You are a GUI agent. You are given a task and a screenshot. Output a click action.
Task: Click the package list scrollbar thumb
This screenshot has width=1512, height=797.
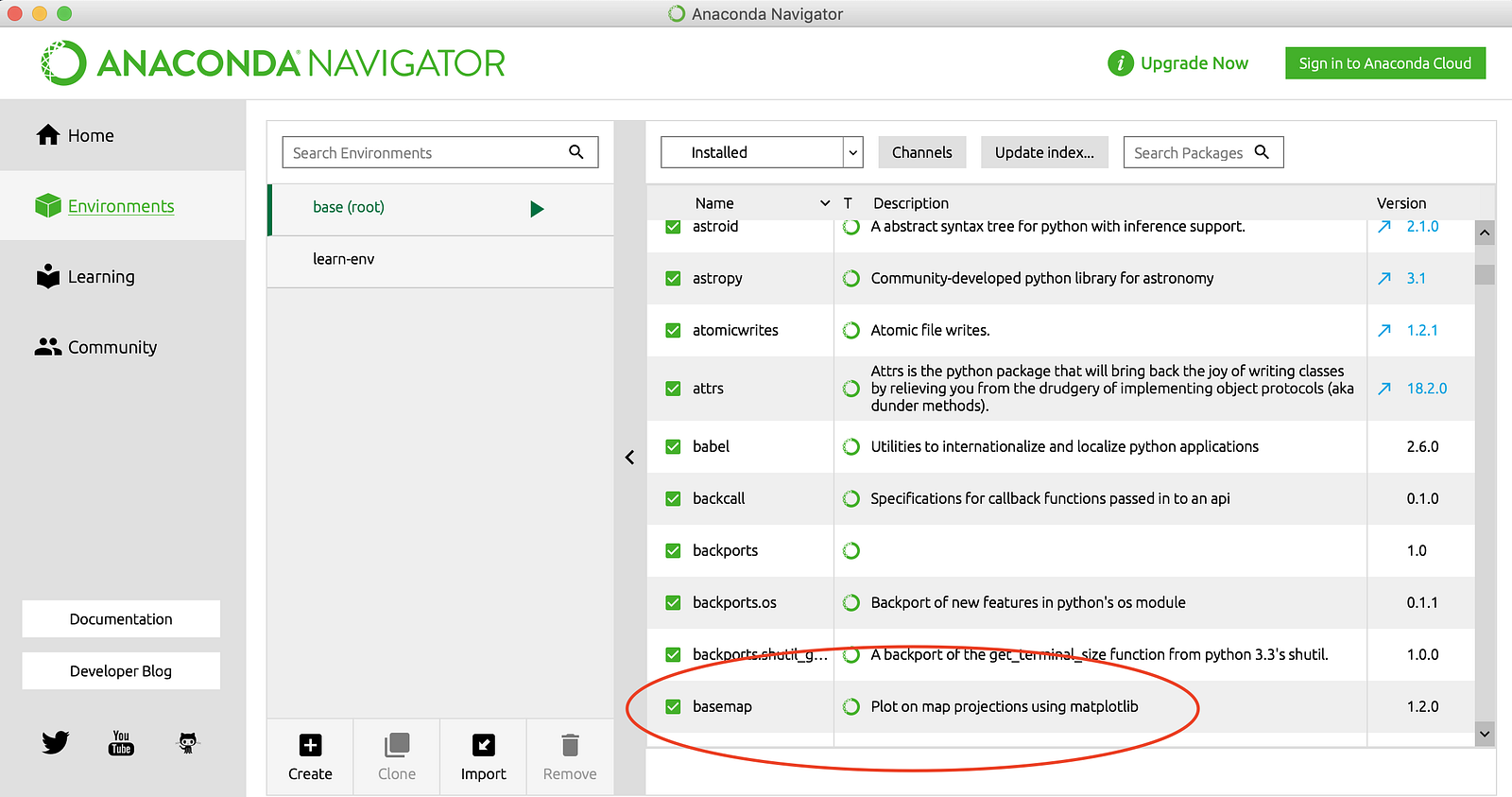tap(1485, 274)
